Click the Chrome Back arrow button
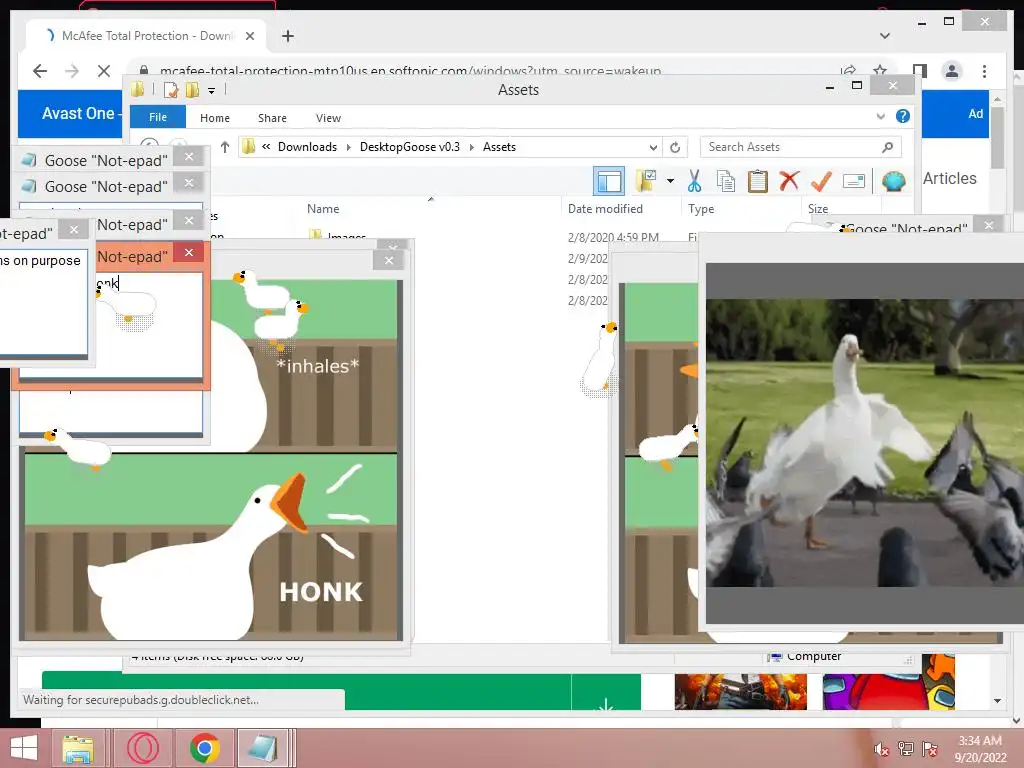Viewport: 1024px width, 768px height. 40,71
